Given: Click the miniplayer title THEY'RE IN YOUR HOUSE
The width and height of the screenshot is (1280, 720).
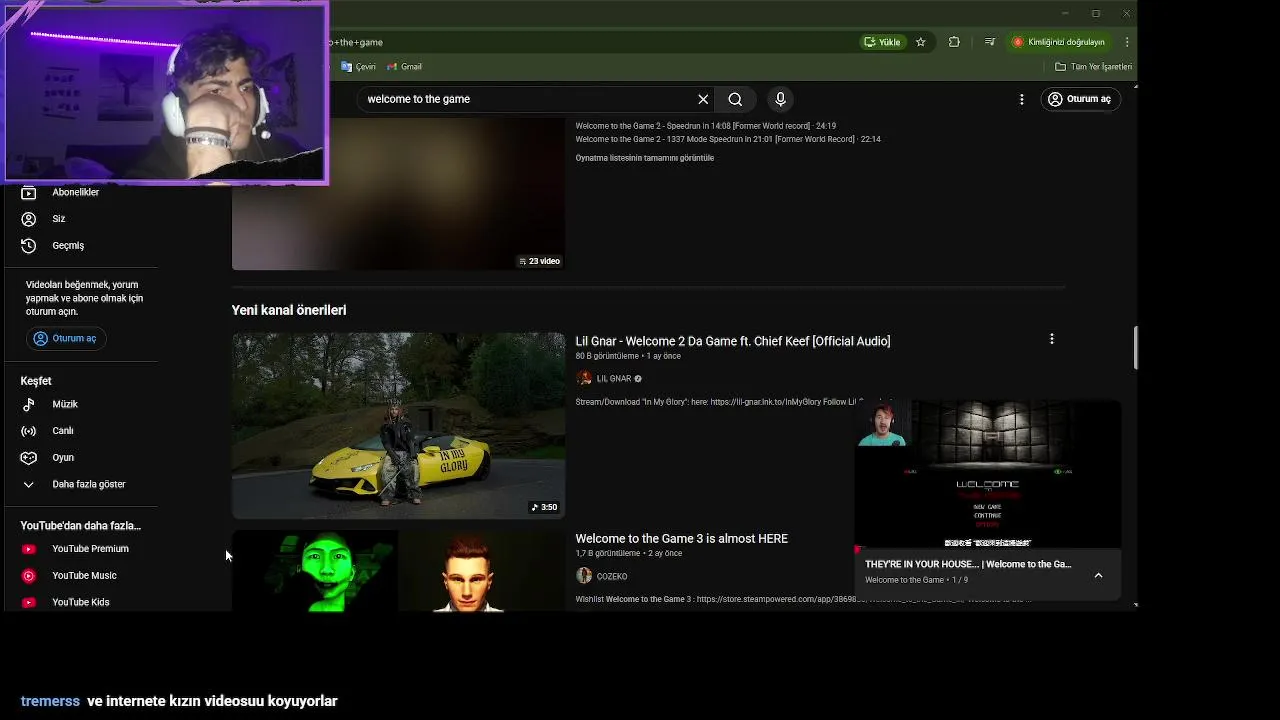Looking at the screenshot, I should click(968, 564).
